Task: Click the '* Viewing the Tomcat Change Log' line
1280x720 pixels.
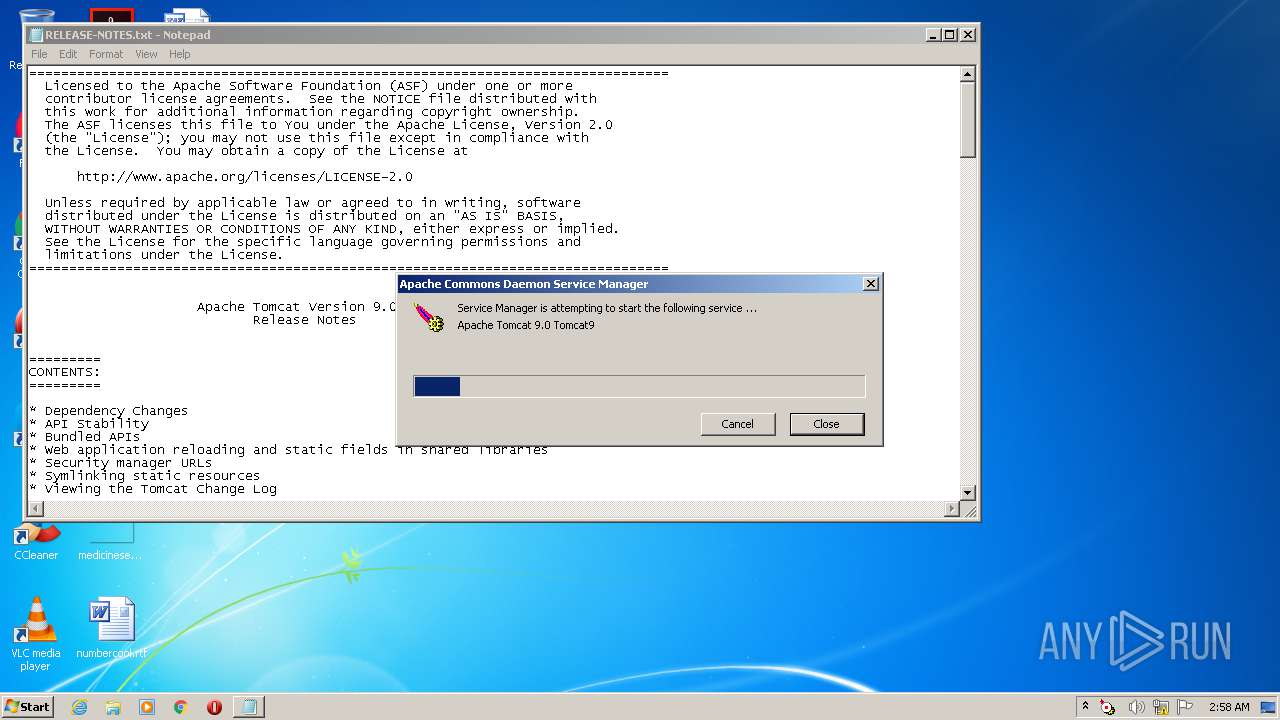Action: [152, 489]
